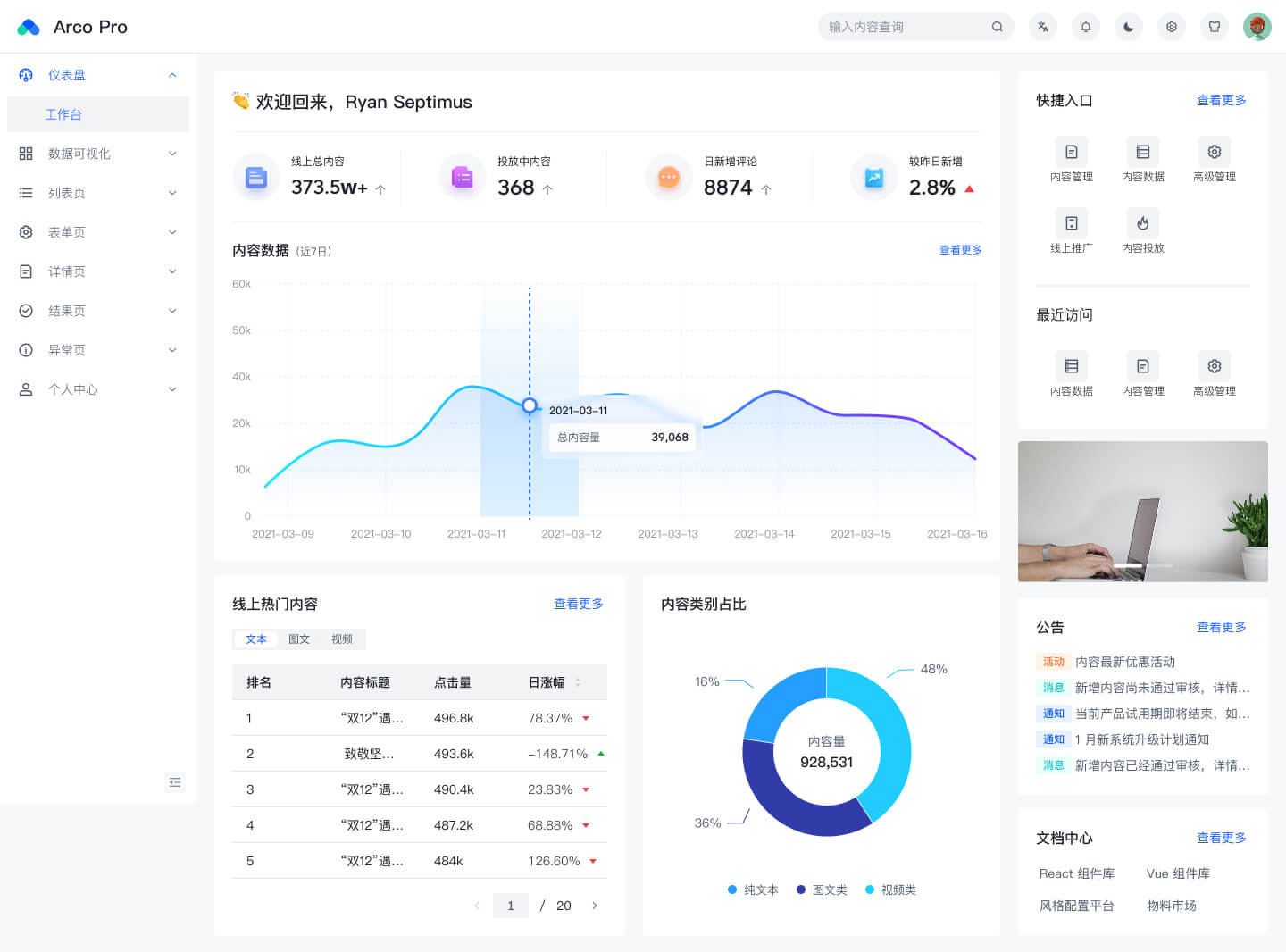Expand 列表页 sidebar menu
This screenshot has height=952, width=1286.
98,193
